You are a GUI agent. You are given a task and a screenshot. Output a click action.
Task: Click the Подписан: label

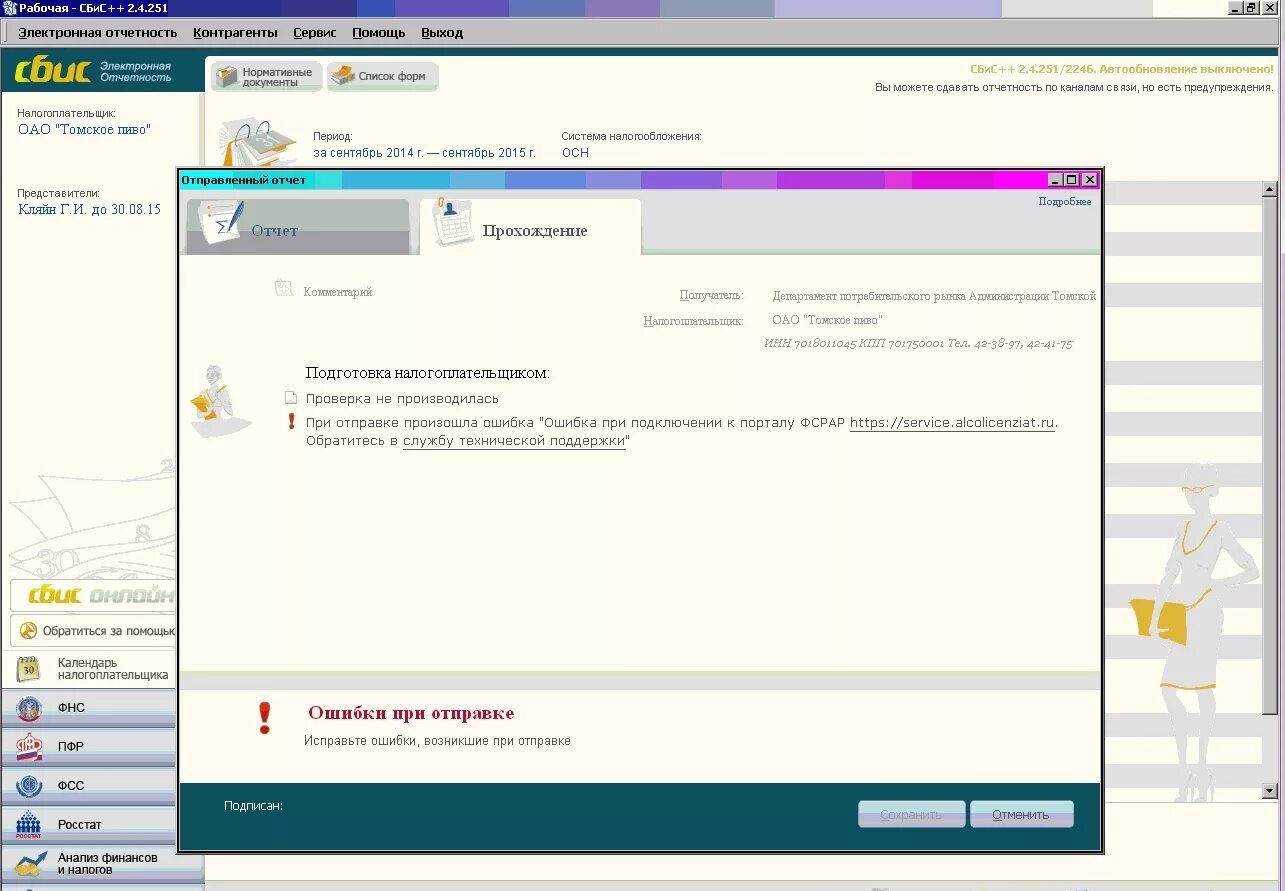[x=254, y=805]
